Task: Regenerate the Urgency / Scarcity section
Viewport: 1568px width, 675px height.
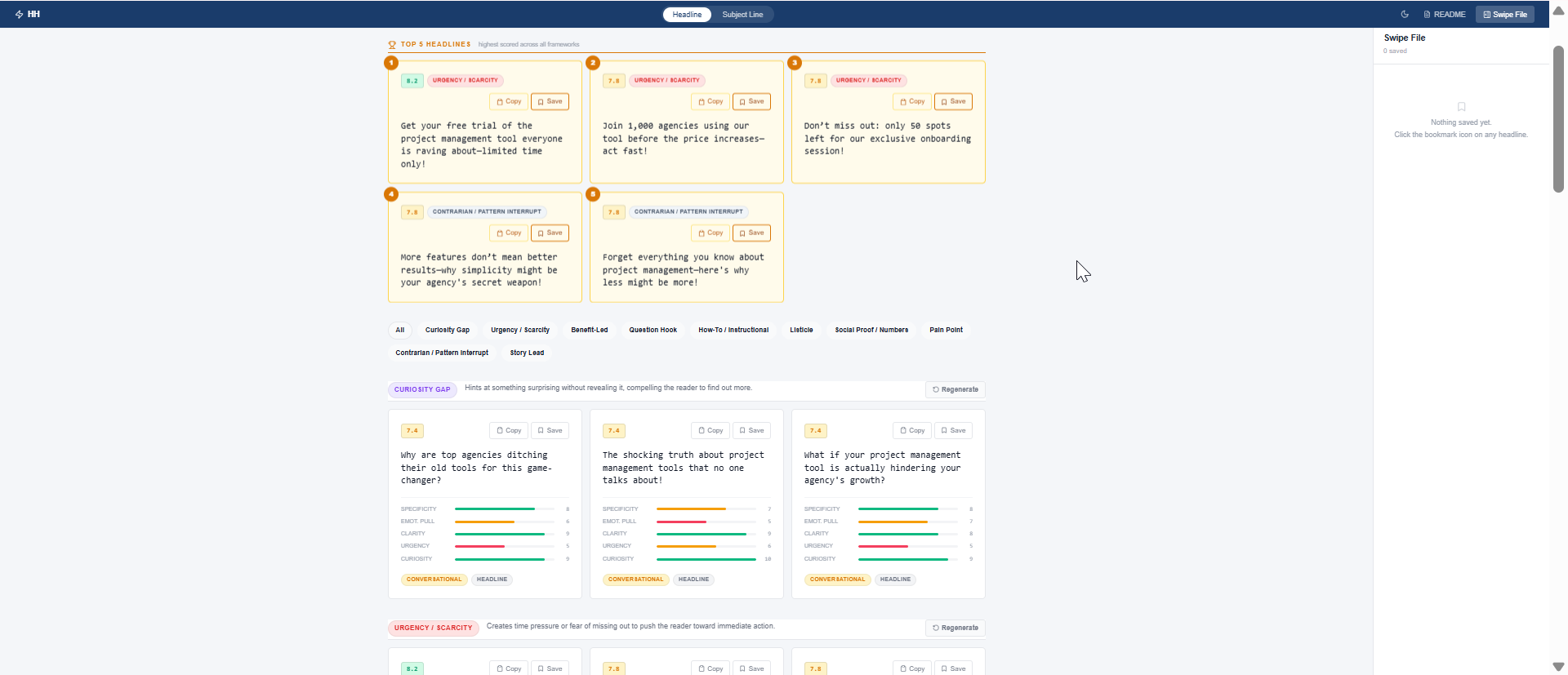Action: 955,628
